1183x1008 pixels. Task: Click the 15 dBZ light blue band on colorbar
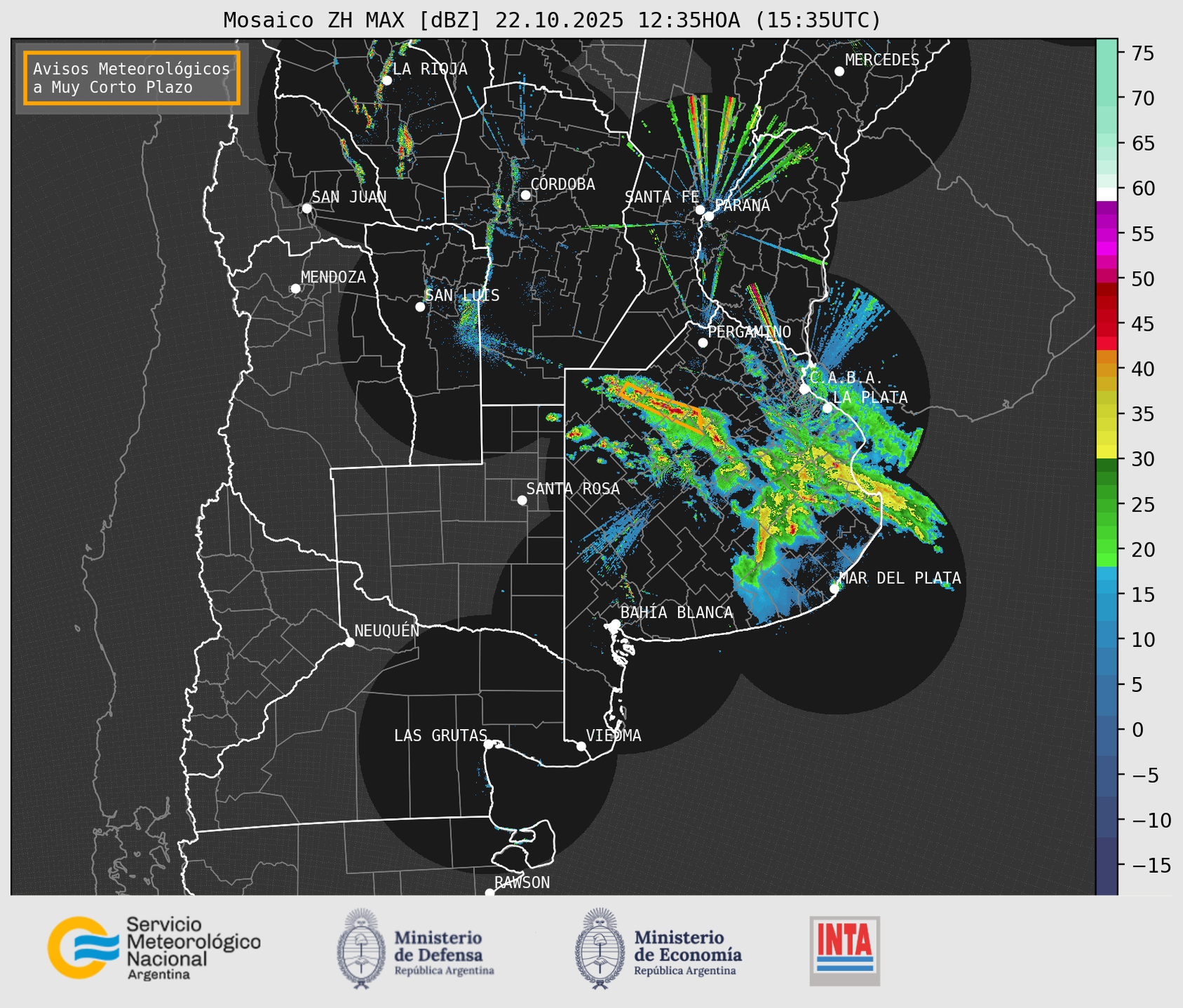click(1107, 595)
